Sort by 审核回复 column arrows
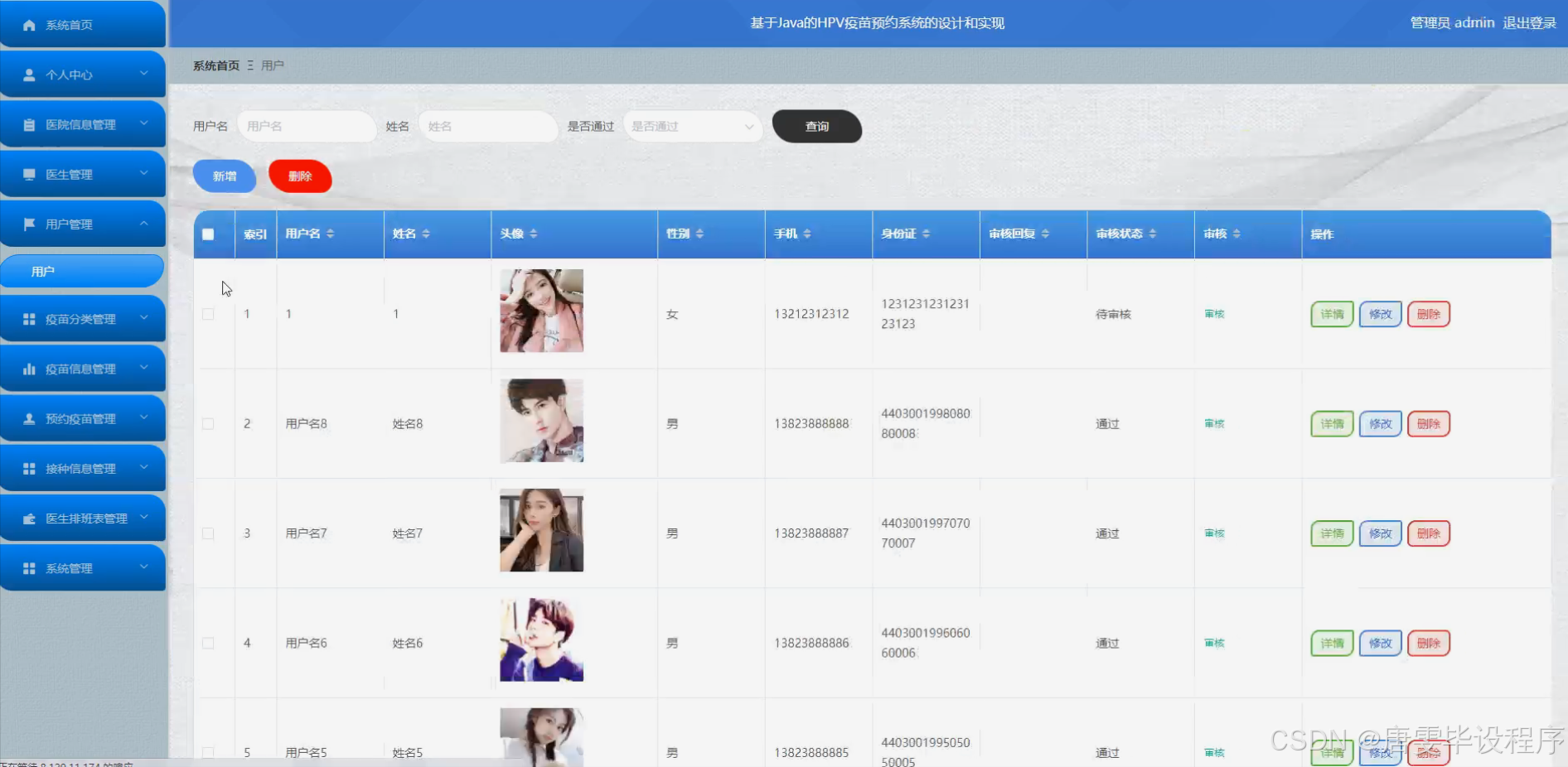The width and height of the screenshot is (1568, 767). 1045,234
